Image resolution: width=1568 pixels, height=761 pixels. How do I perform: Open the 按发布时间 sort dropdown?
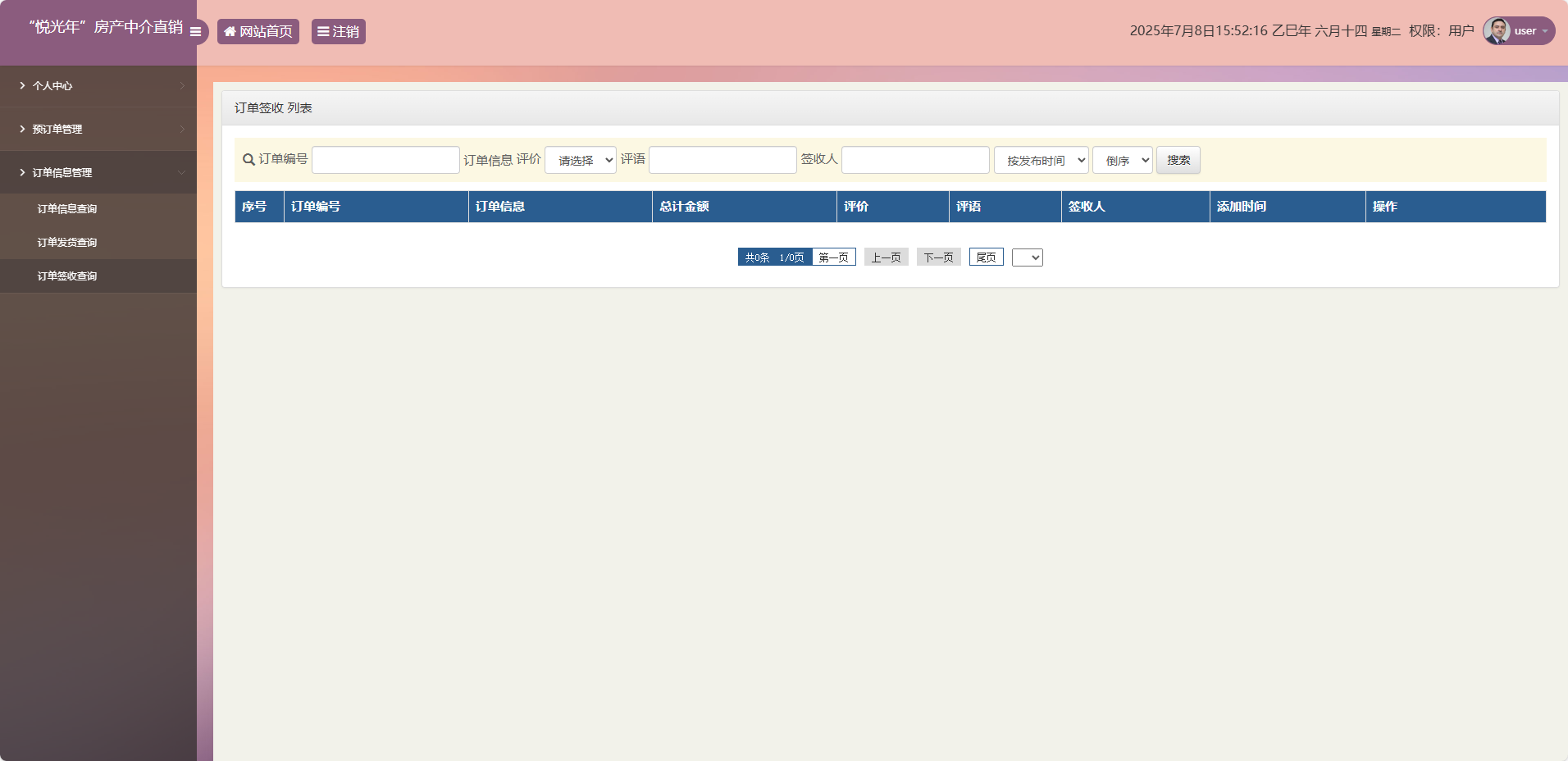pos(1040,160)
